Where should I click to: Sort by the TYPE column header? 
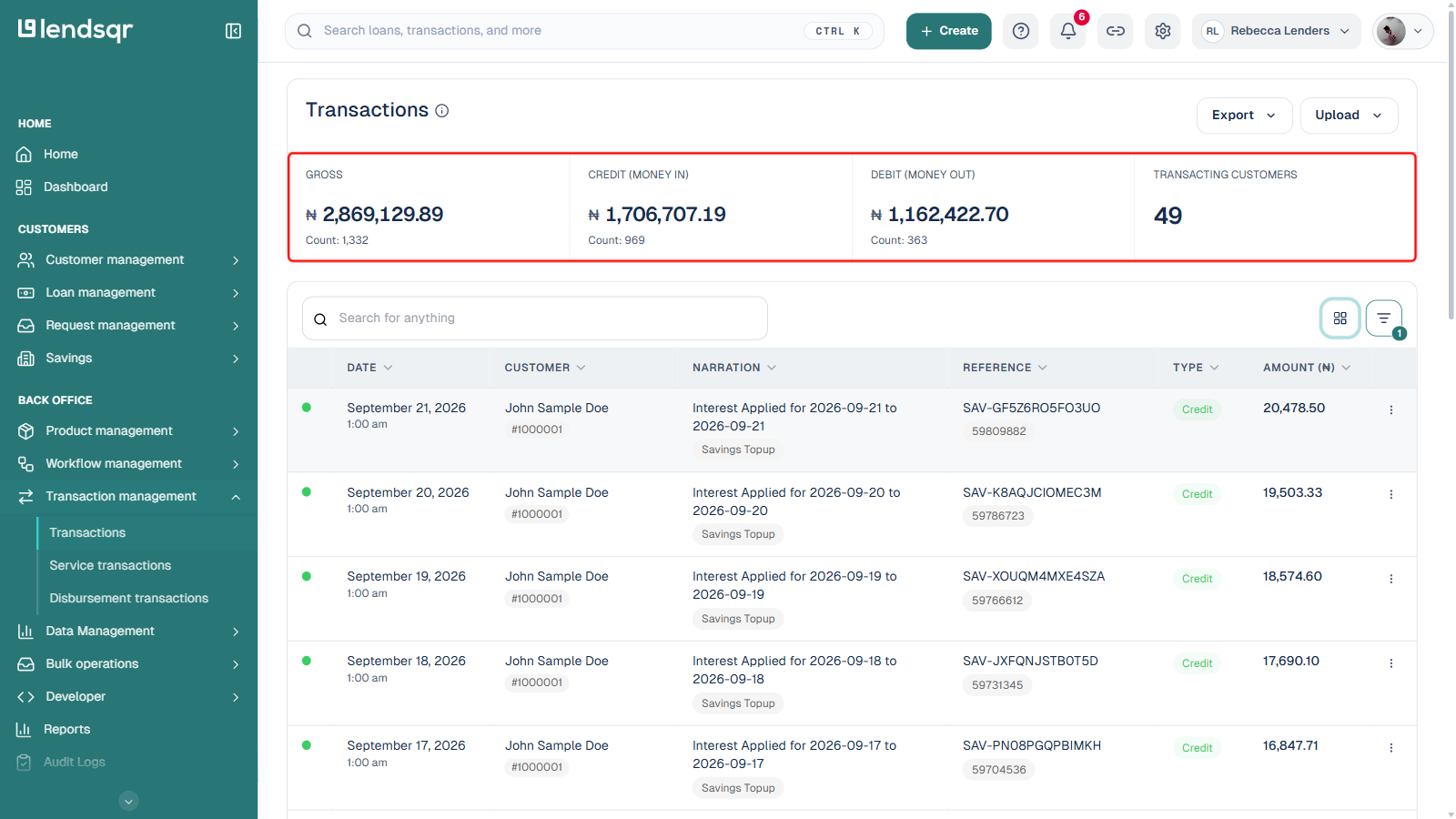click(x=1196, y=368)
